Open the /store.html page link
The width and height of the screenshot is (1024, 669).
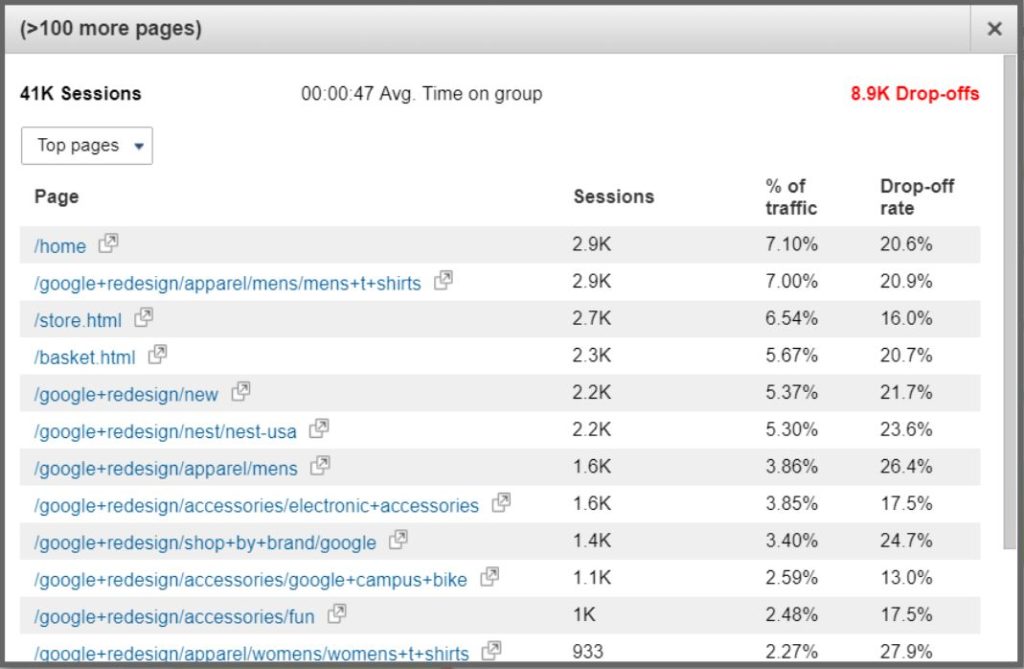click(79, 319)
